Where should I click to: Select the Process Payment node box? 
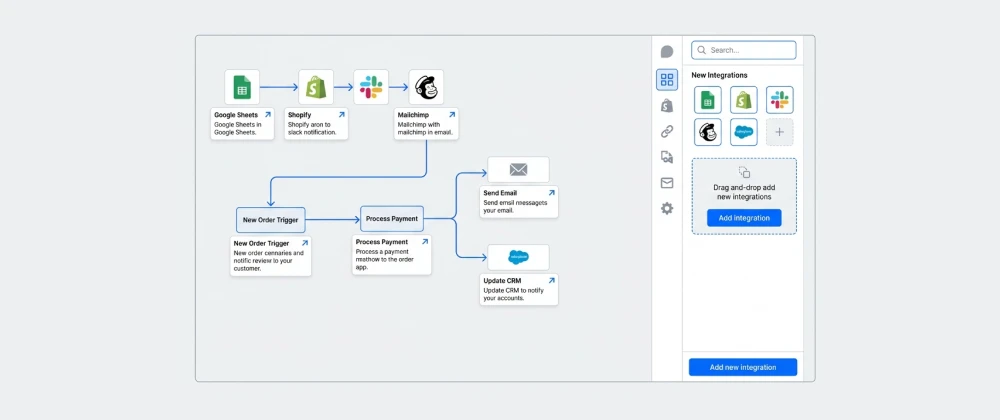[392, 219]
